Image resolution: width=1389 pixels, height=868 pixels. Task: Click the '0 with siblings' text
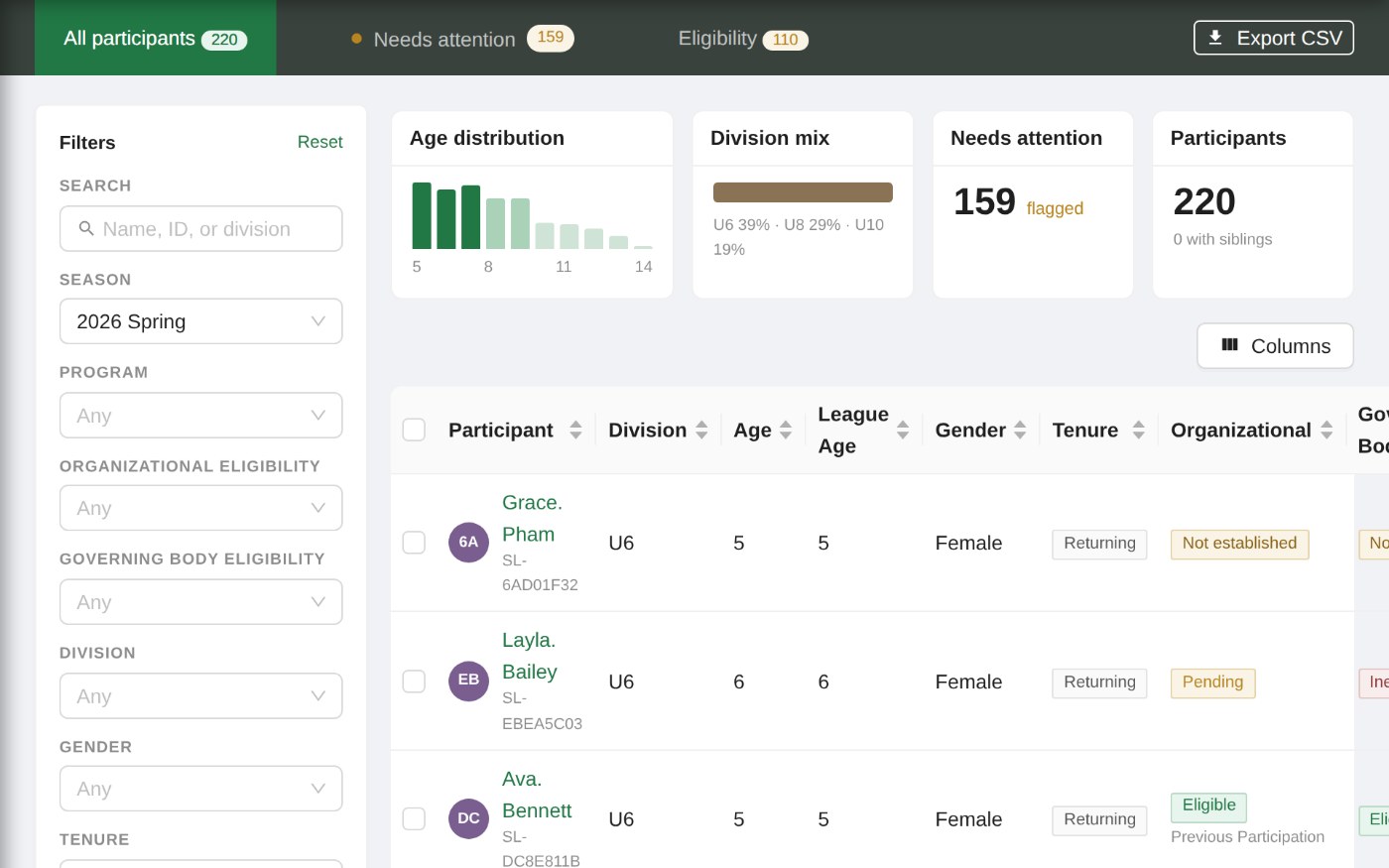click(x=1222, y=239)
